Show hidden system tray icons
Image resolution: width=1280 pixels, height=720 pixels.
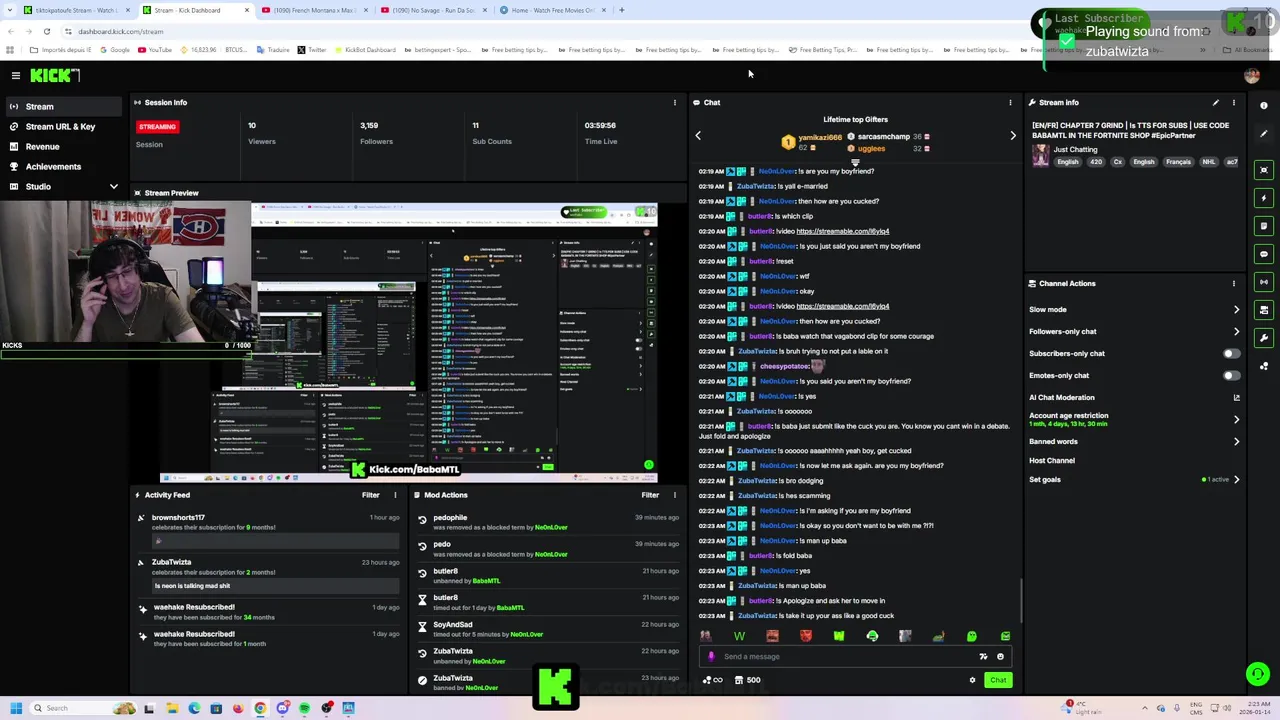pos(1147,708)
